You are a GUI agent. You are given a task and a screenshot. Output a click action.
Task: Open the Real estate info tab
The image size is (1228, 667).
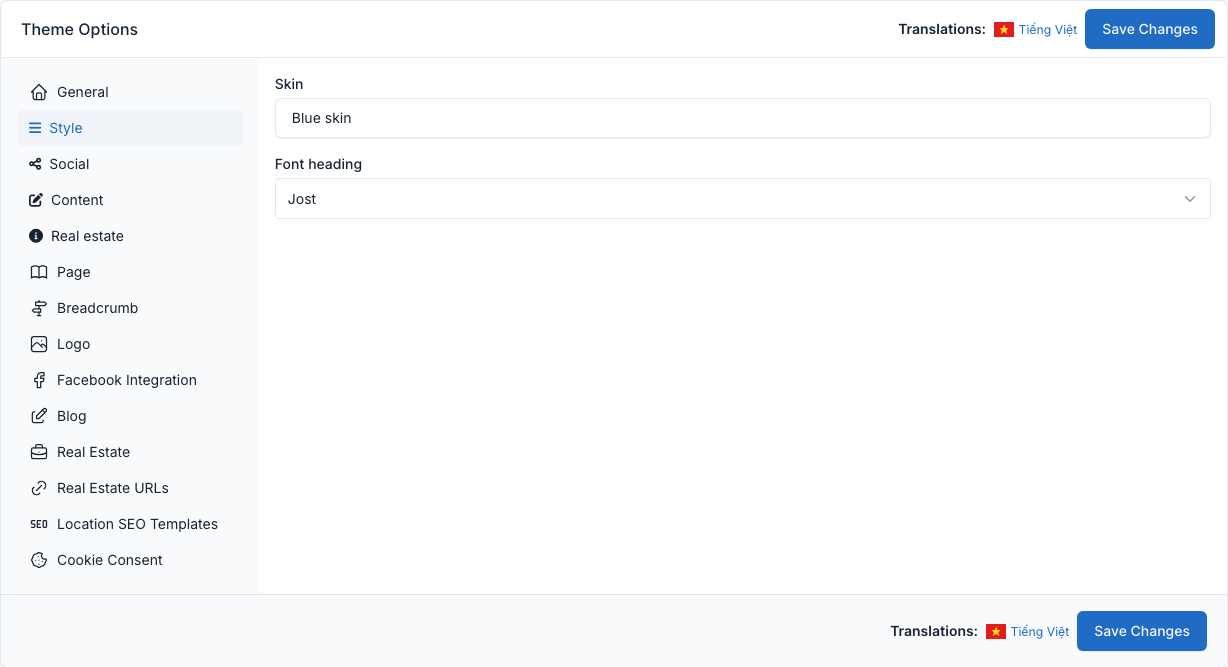(130, 236)
